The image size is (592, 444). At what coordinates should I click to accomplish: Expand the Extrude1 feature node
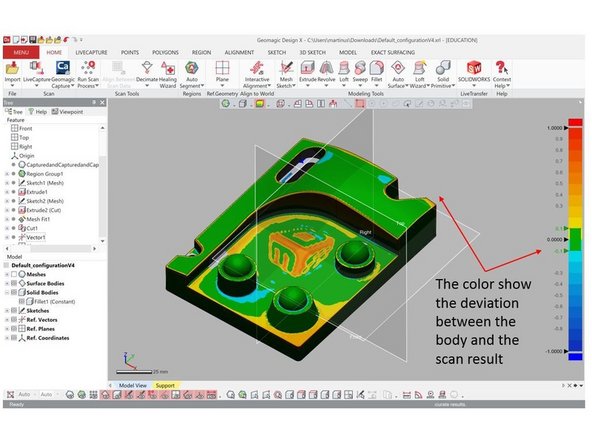click(6, 192)
